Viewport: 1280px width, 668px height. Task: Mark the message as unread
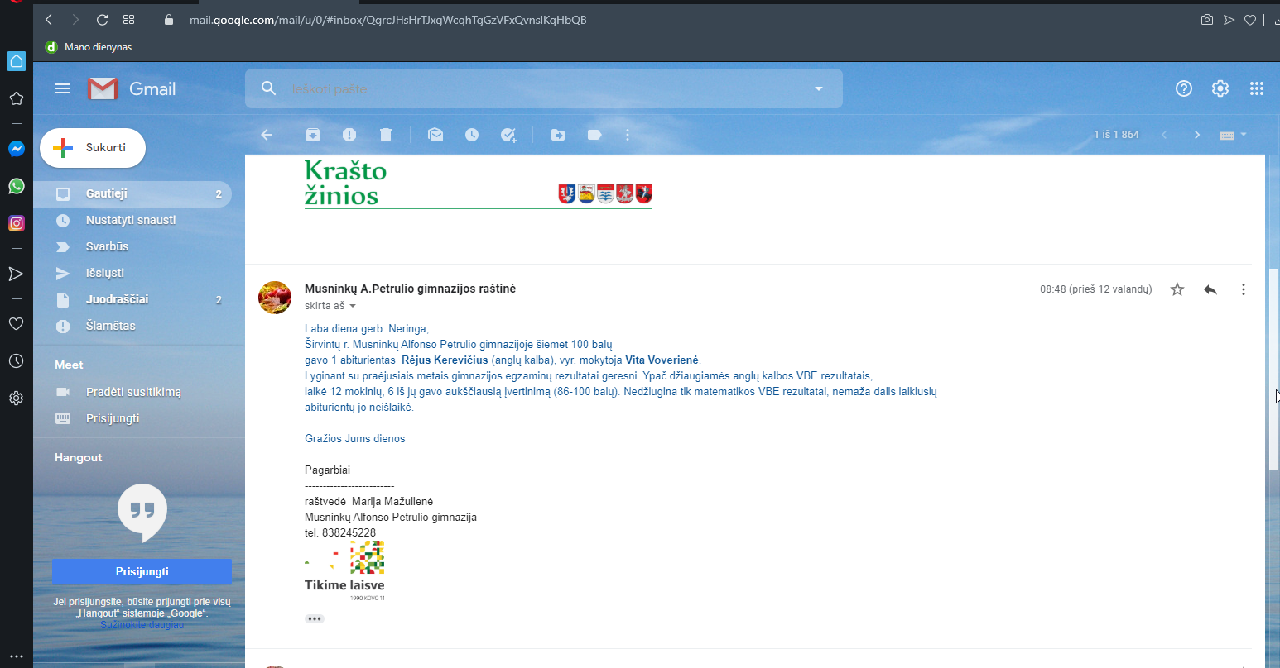pos(435,135)
